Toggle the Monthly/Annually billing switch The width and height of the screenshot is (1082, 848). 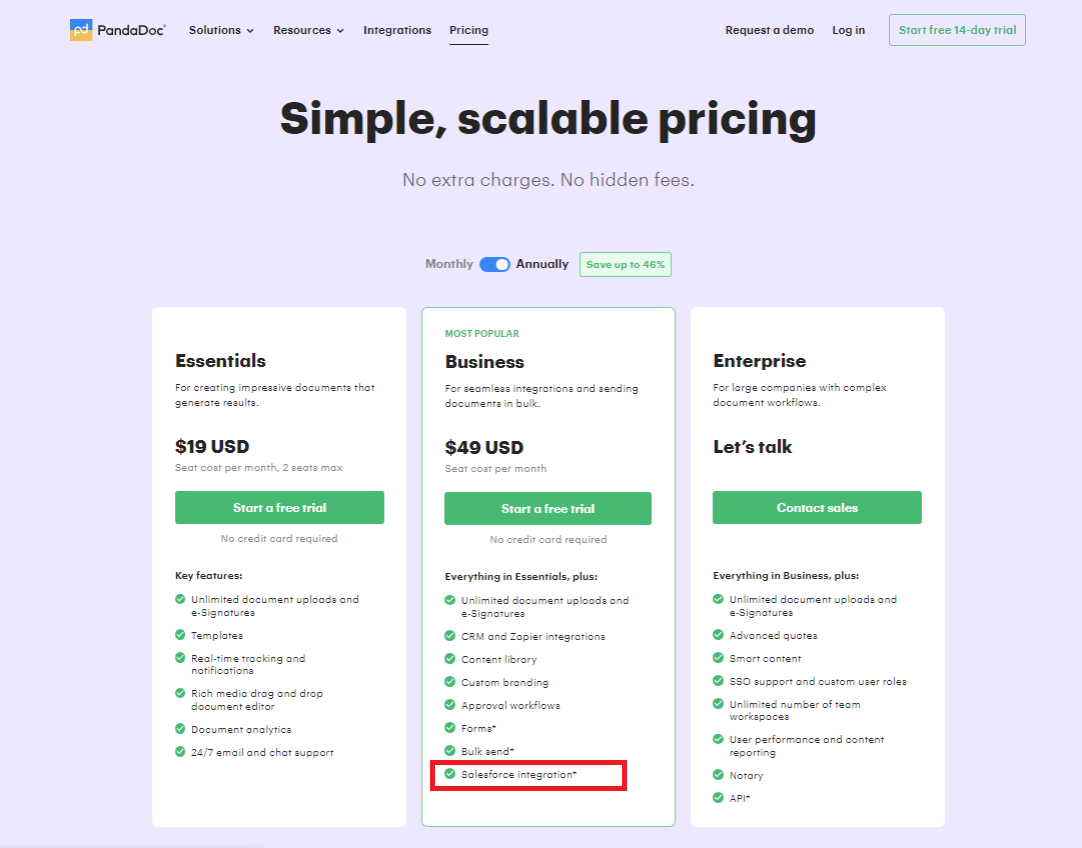tap(495, 264)
